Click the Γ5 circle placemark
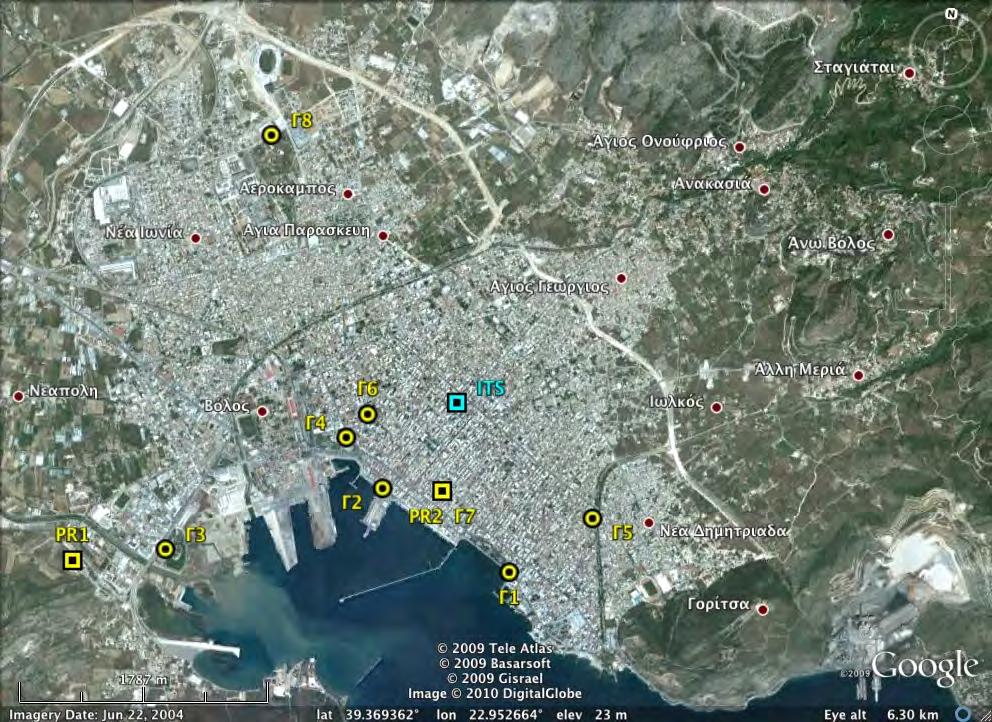This screenshot has width=992, height=722. click(592, 519)
